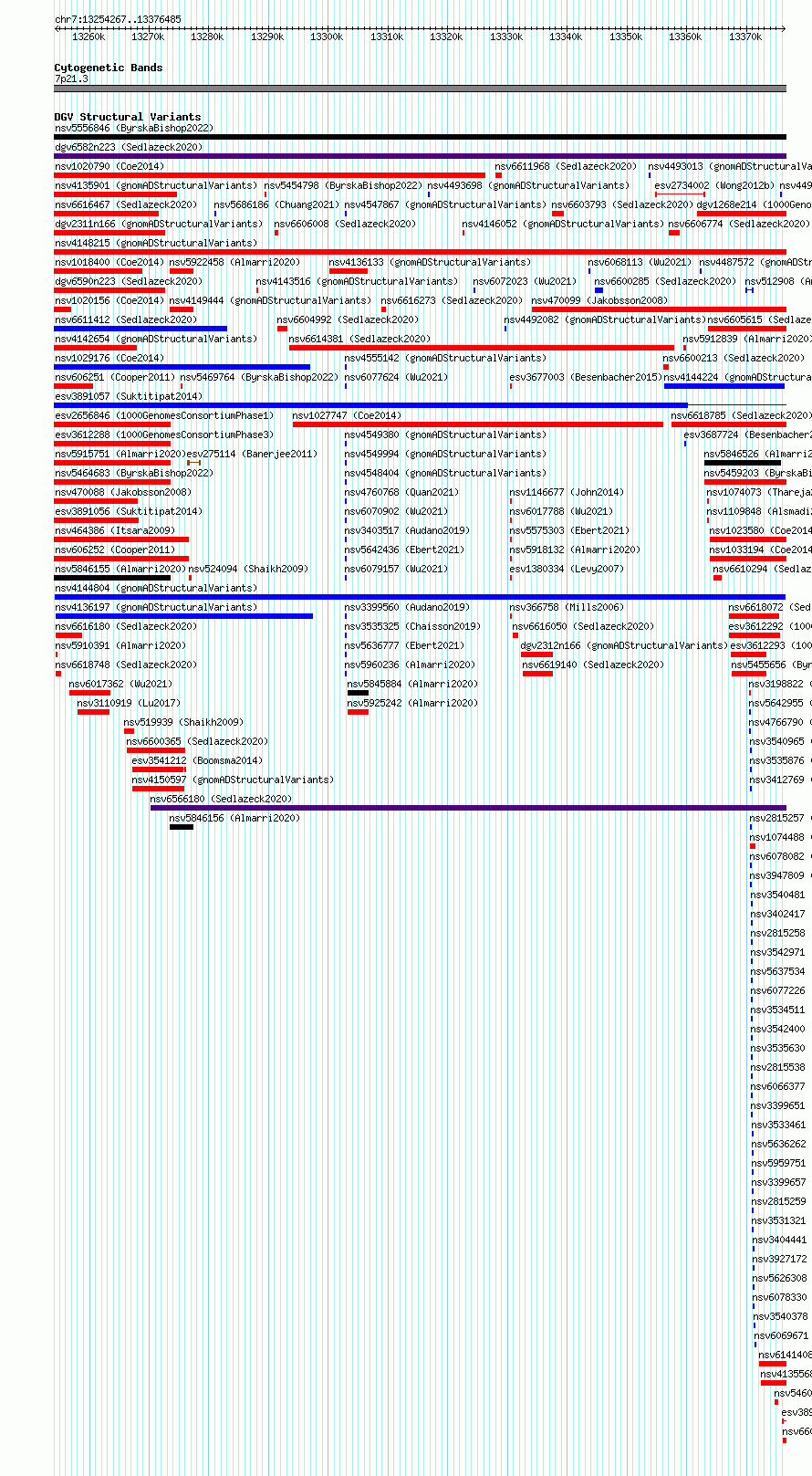This screenshot has width=812, height=1476.
Task: Click the 13260k ruler position label
Action: (88, 37)
